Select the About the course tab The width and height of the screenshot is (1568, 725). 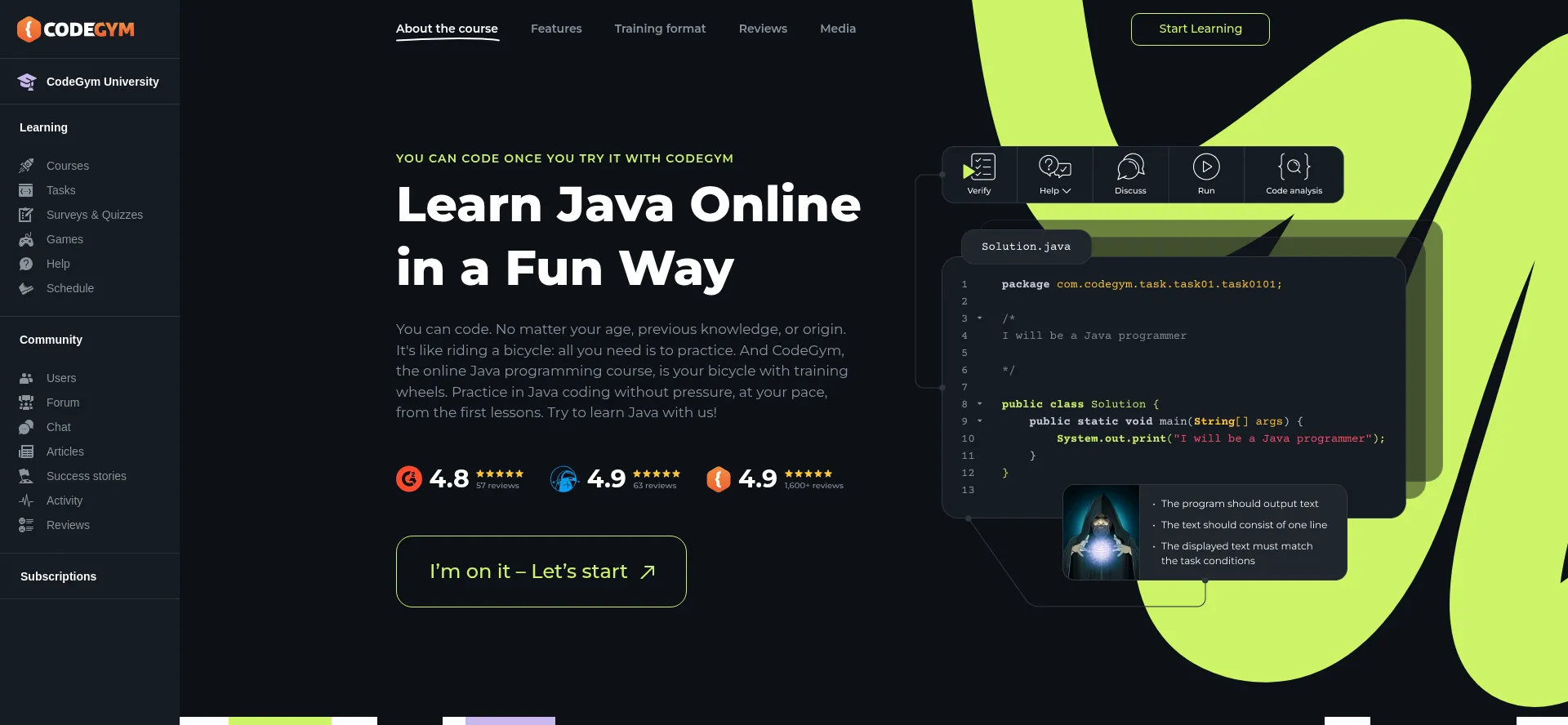pos(447,29)
